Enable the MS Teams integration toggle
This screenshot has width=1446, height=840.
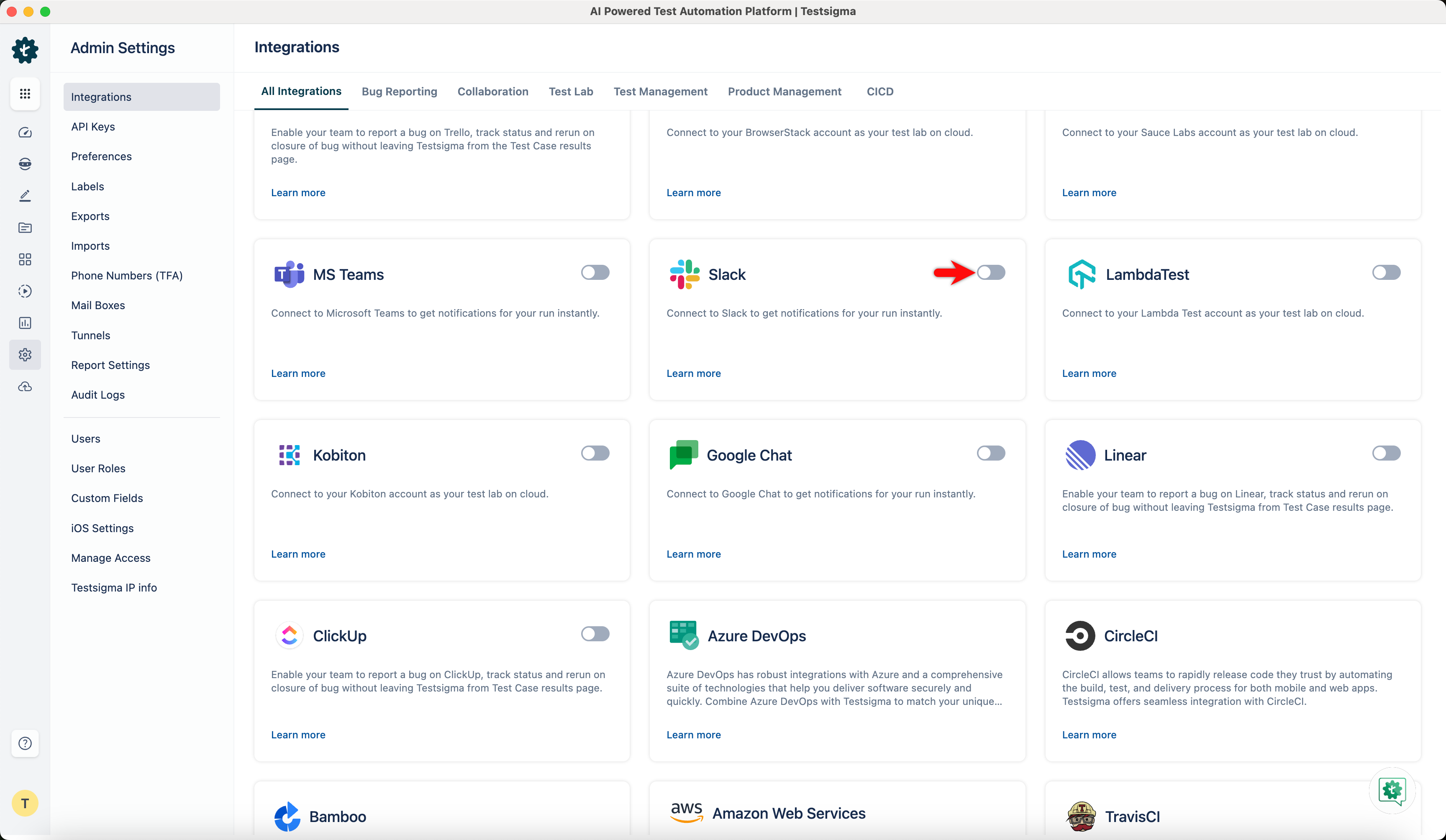coord(595,273)
